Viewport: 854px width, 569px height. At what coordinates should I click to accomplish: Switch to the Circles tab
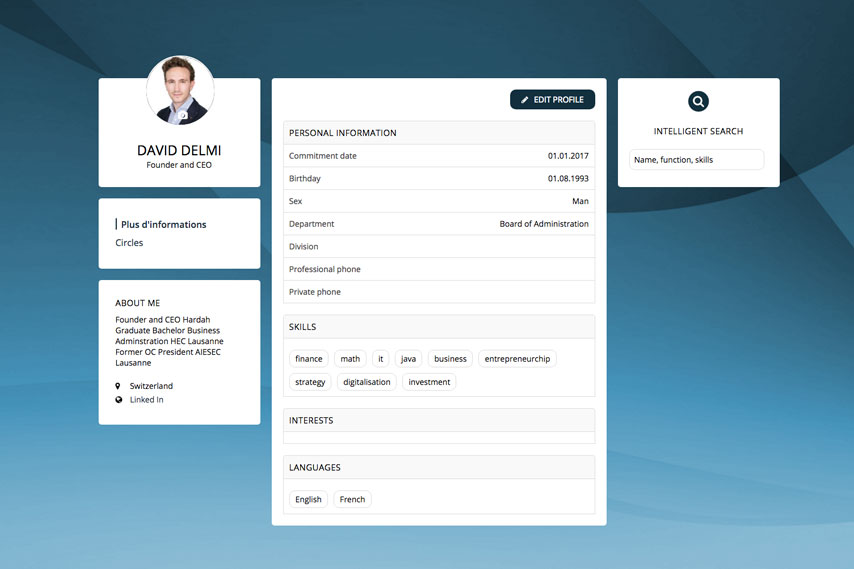pos(129,243)
